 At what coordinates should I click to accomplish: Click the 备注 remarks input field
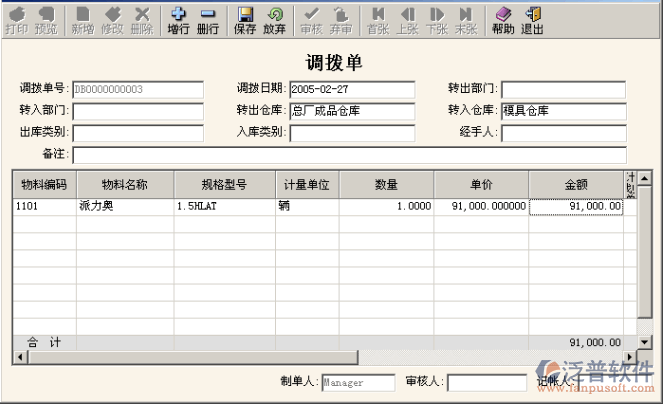click(x=349, y=155)
